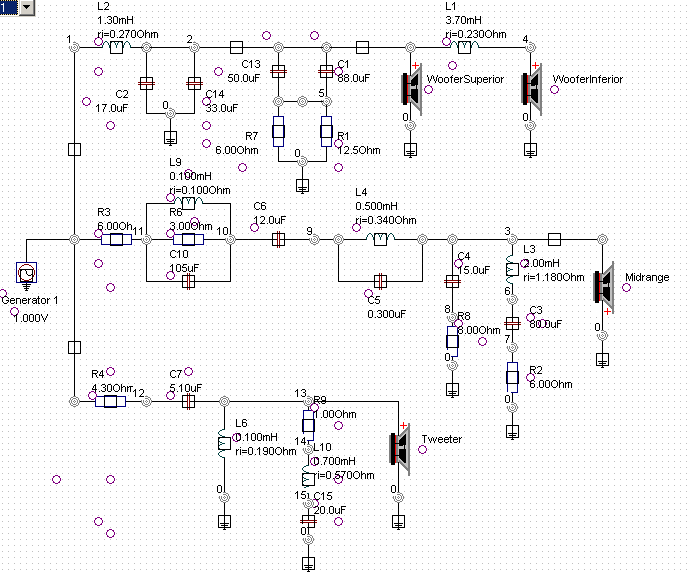The width and height of the screenshot is (692, 575).
Task: Select capacitor C3 80.0uF symbol
Action: tap(512, 323)
